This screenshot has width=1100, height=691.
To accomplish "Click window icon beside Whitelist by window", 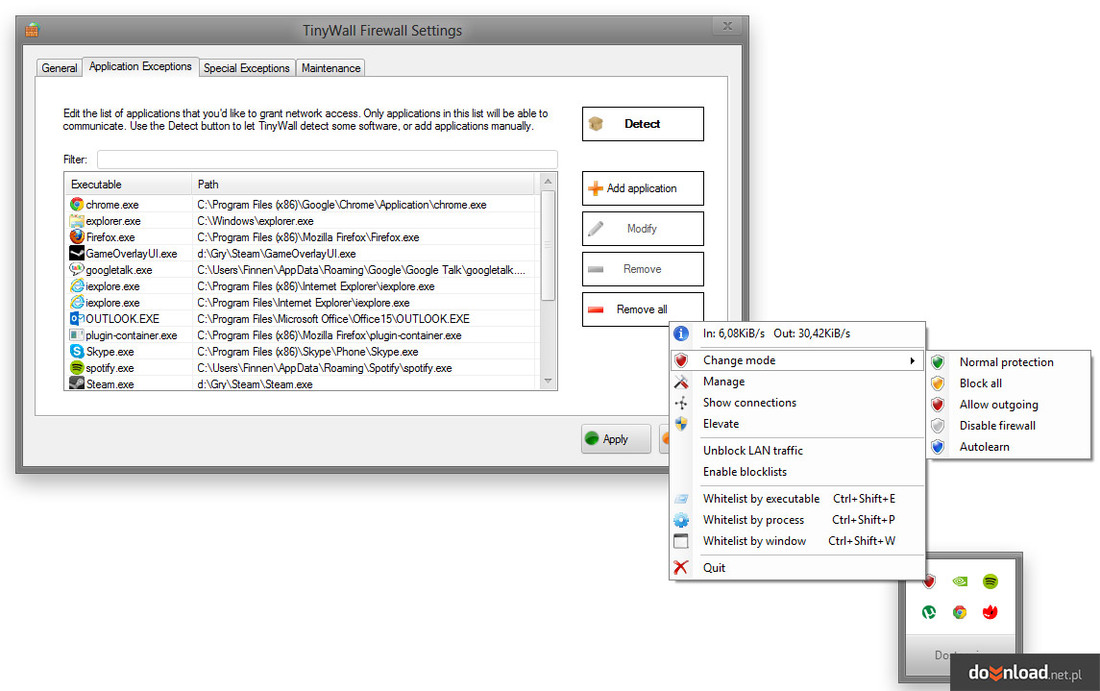I will tap(680, 541).
